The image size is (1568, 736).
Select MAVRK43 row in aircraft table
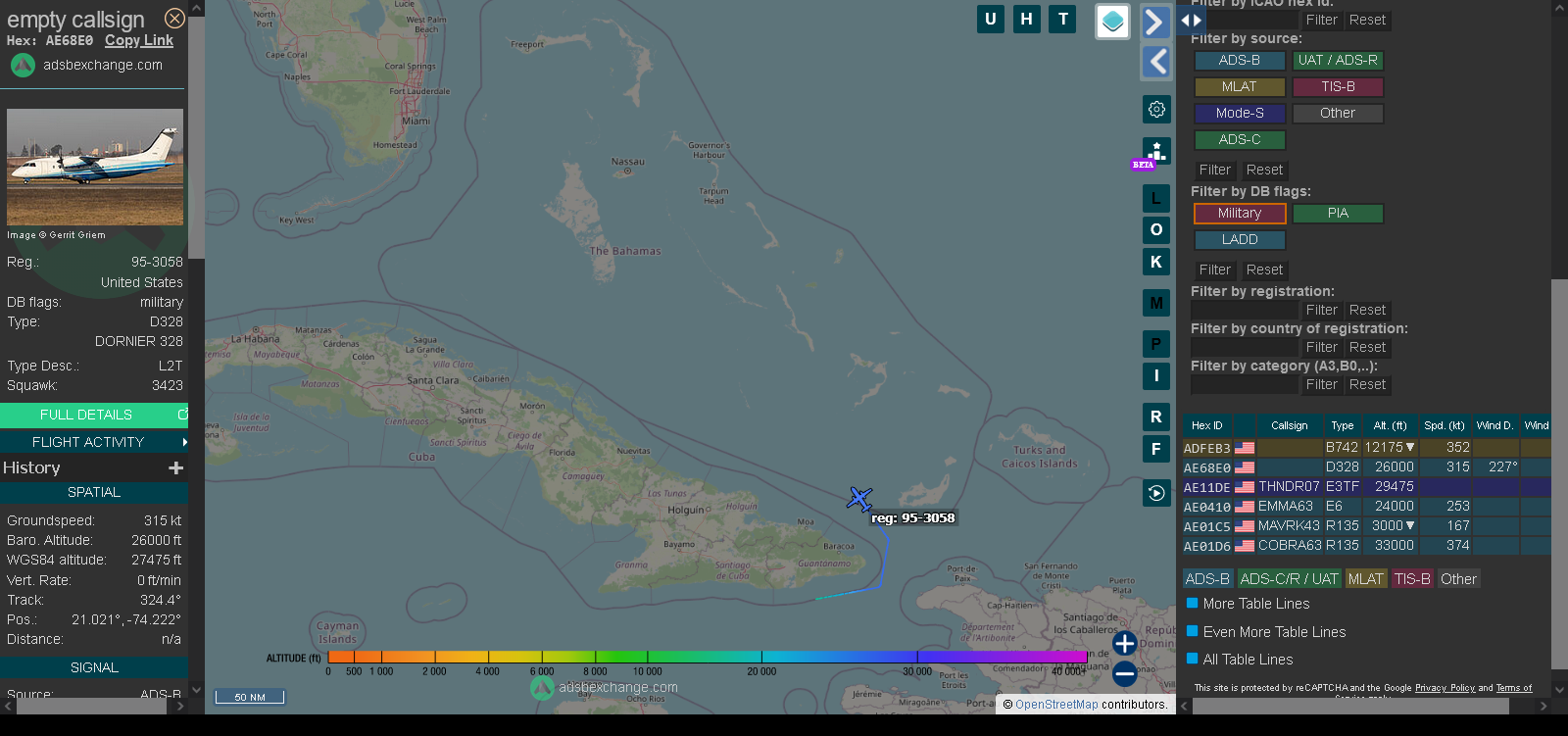(x=1366, y=526)
